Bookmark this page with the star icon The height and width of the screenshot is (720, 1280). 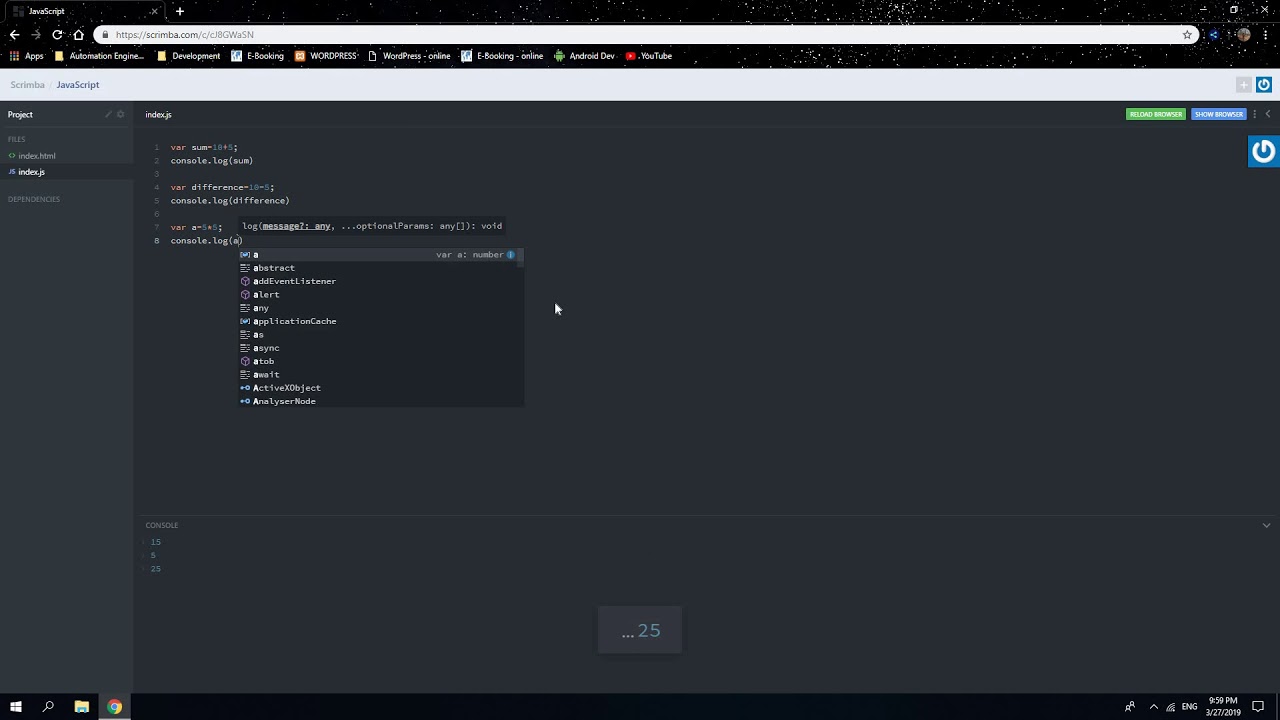click(x=1187, y=34)
